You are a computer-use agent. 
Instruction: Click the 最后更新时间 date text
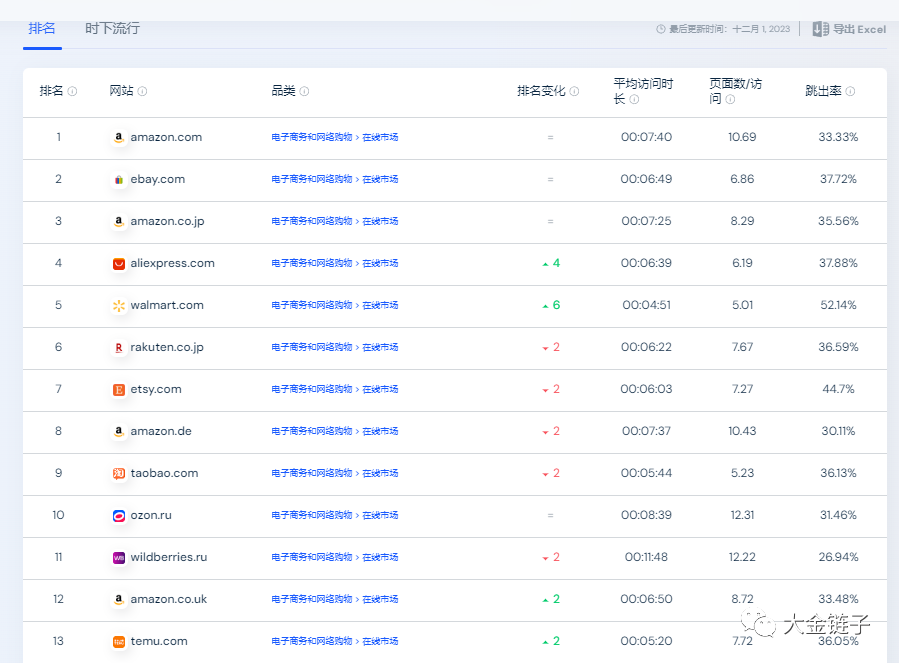click(x=729, y=29)
